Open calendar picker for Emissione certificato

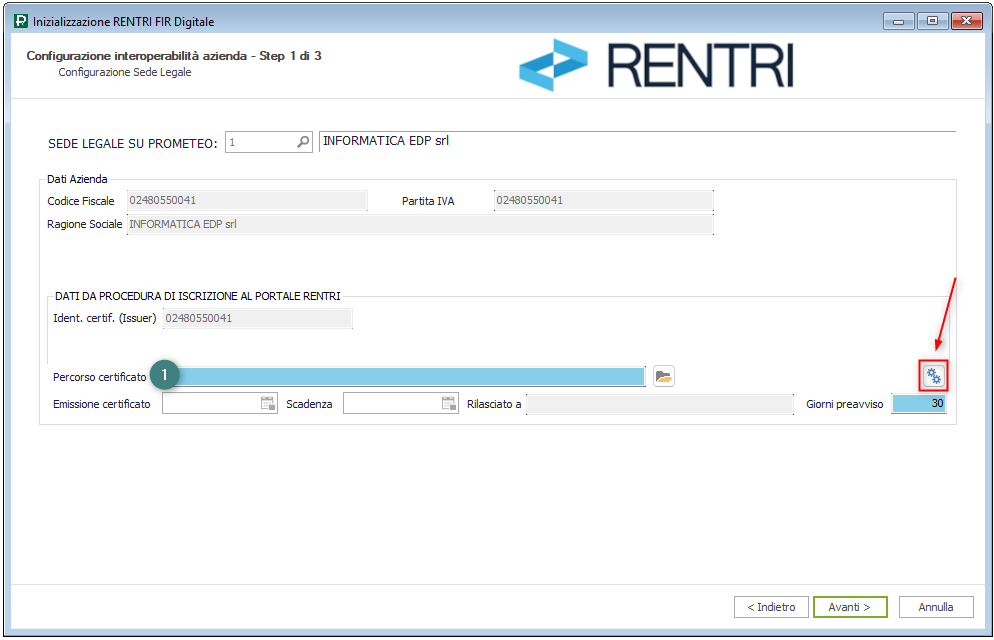pyautogui.click(x=267, y=404)
